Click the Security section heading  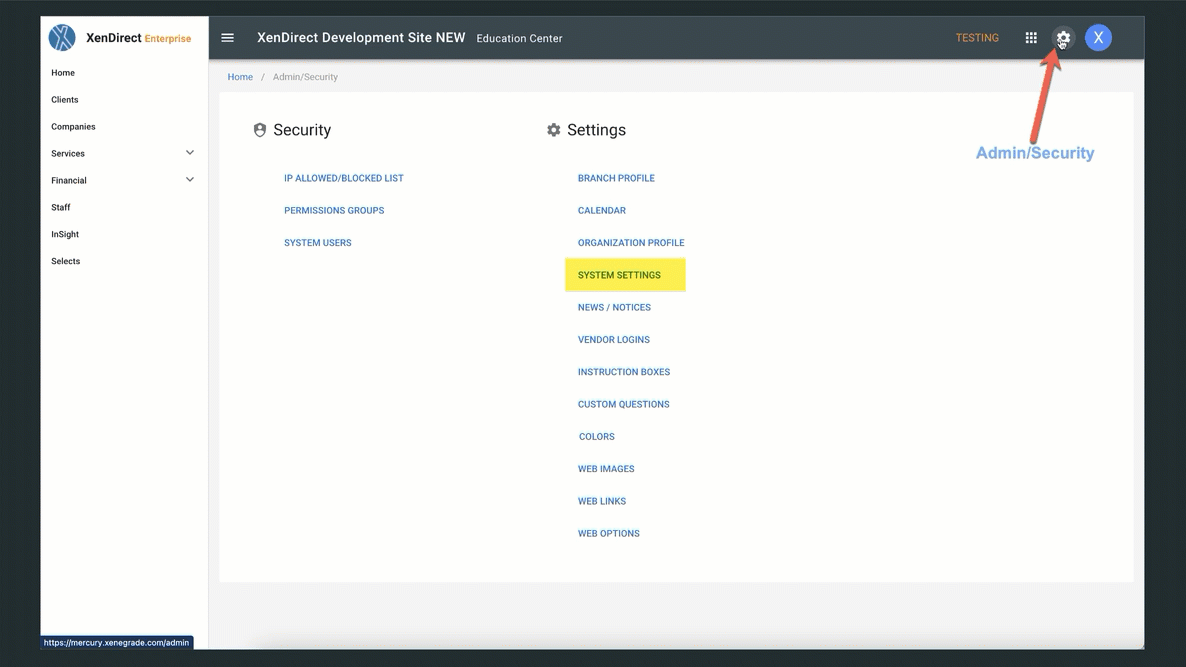coord(302,130)
